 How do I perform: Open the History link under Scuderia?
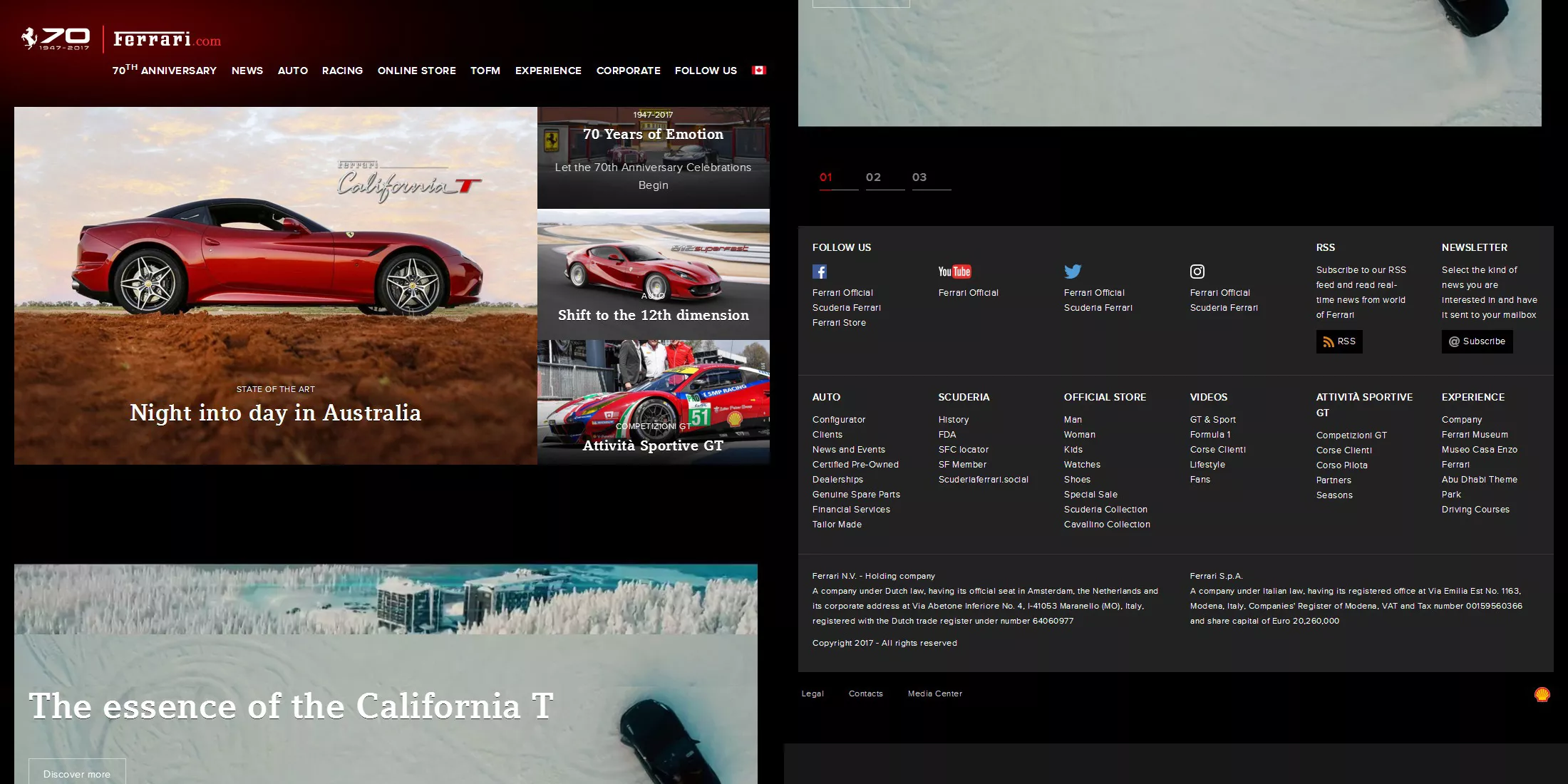(954, 420)
